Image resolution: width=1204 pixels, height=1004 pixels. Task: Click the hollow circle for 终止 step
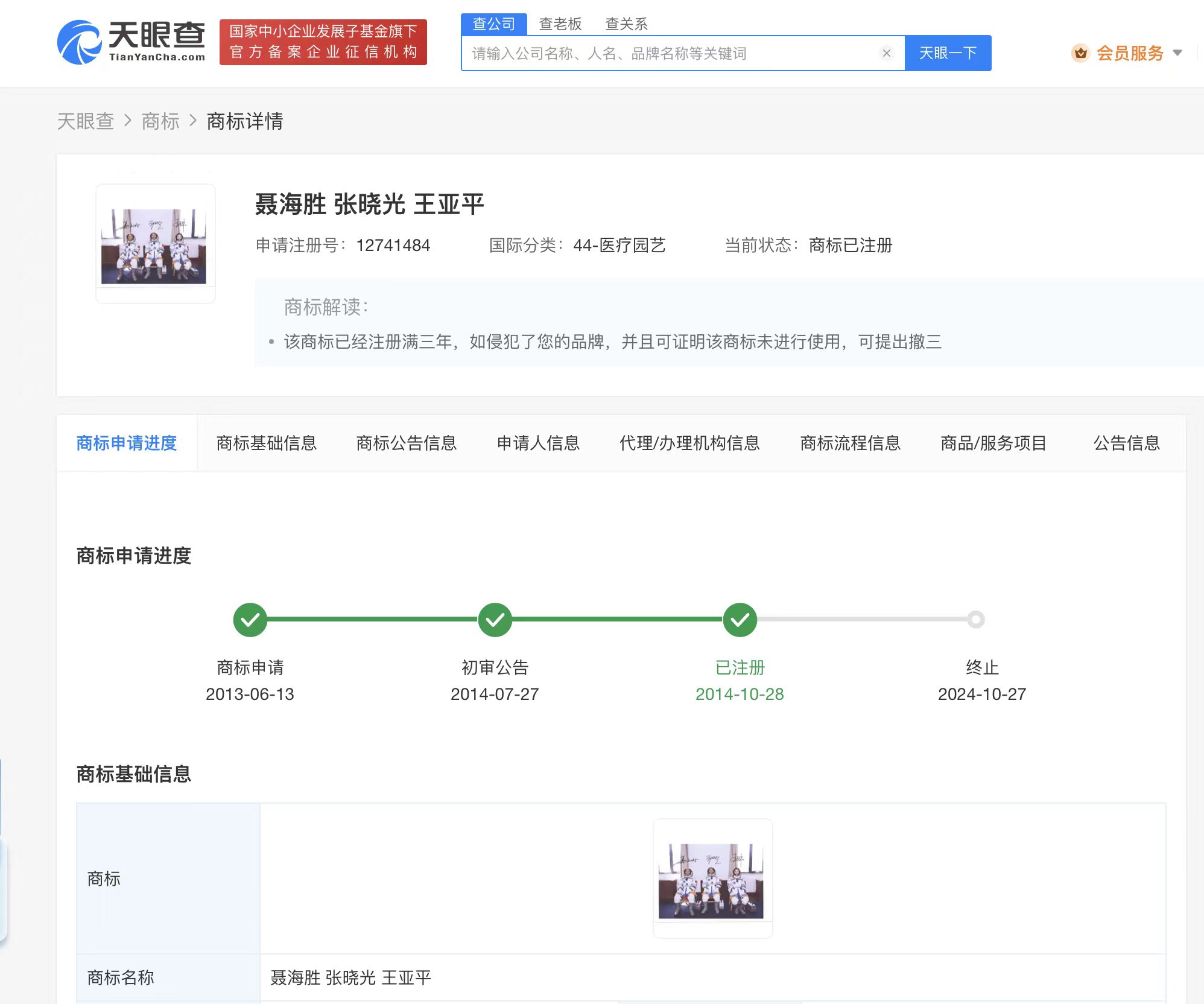(976, 620)
